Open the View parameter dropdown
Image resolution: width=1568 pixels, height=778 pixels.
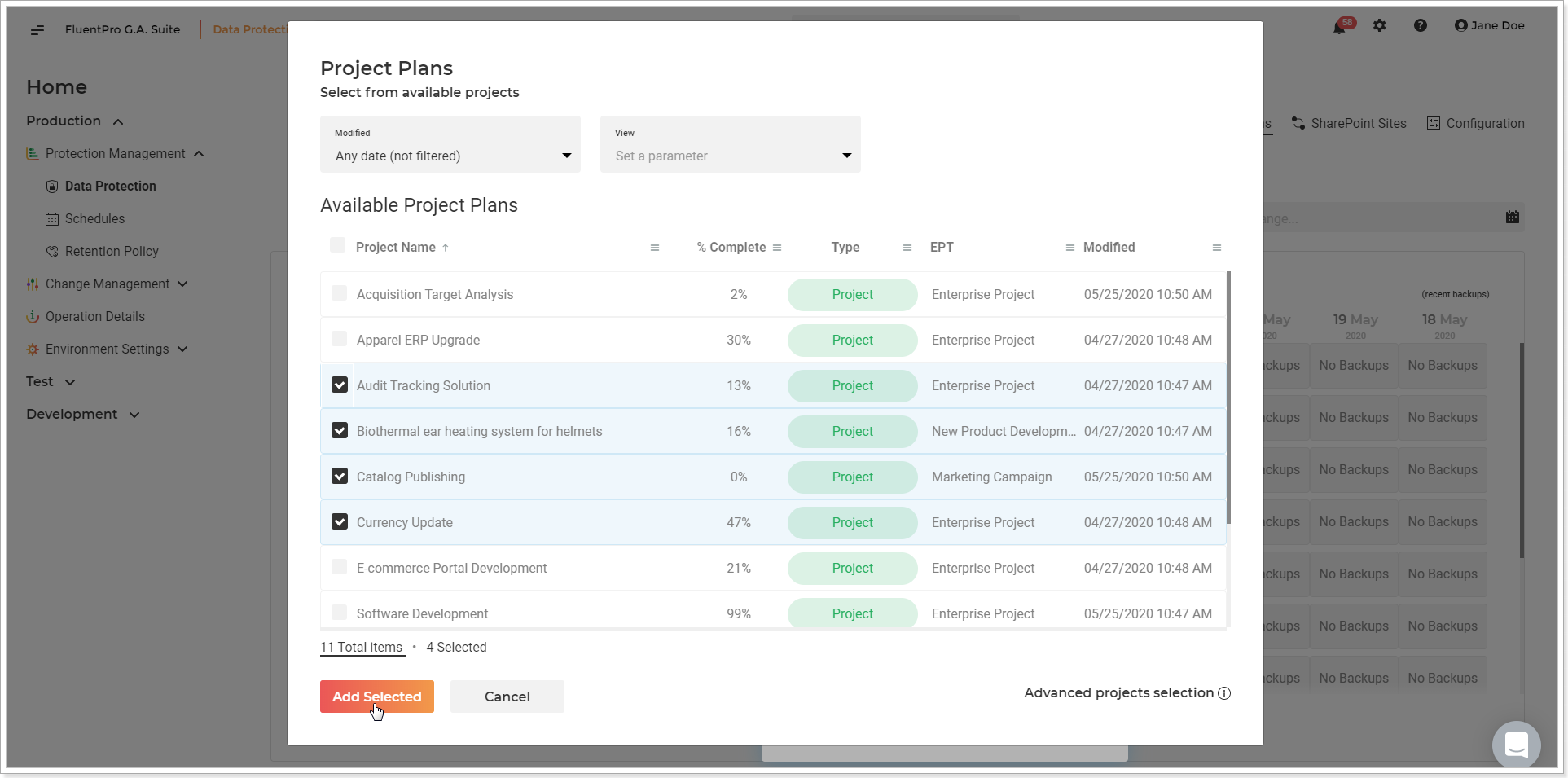[731, 144]
